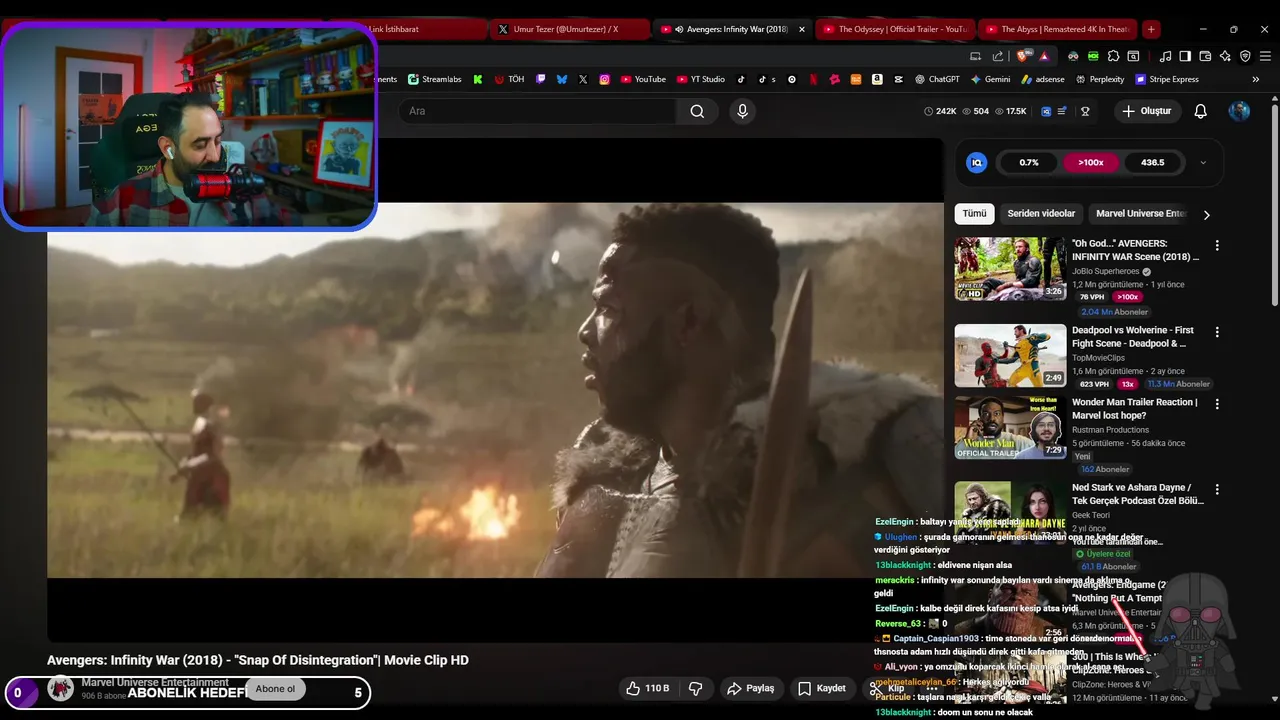Open Streamlabs bookmark

(x=434, y=79)
